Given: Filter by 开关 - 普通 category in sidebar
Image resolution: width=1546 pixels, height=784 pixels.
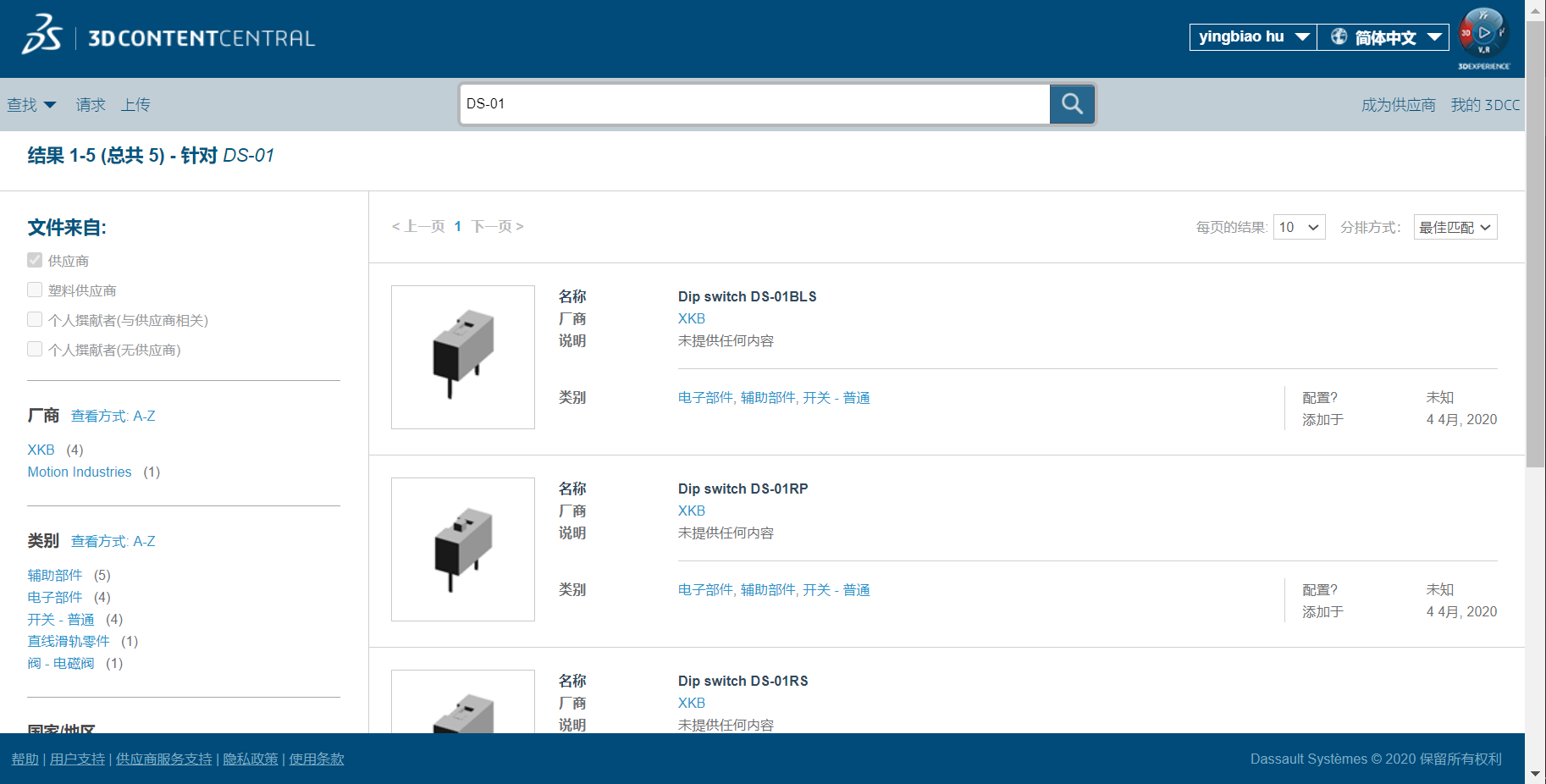Looking at the screenshot, I should (x=61, y=619).
